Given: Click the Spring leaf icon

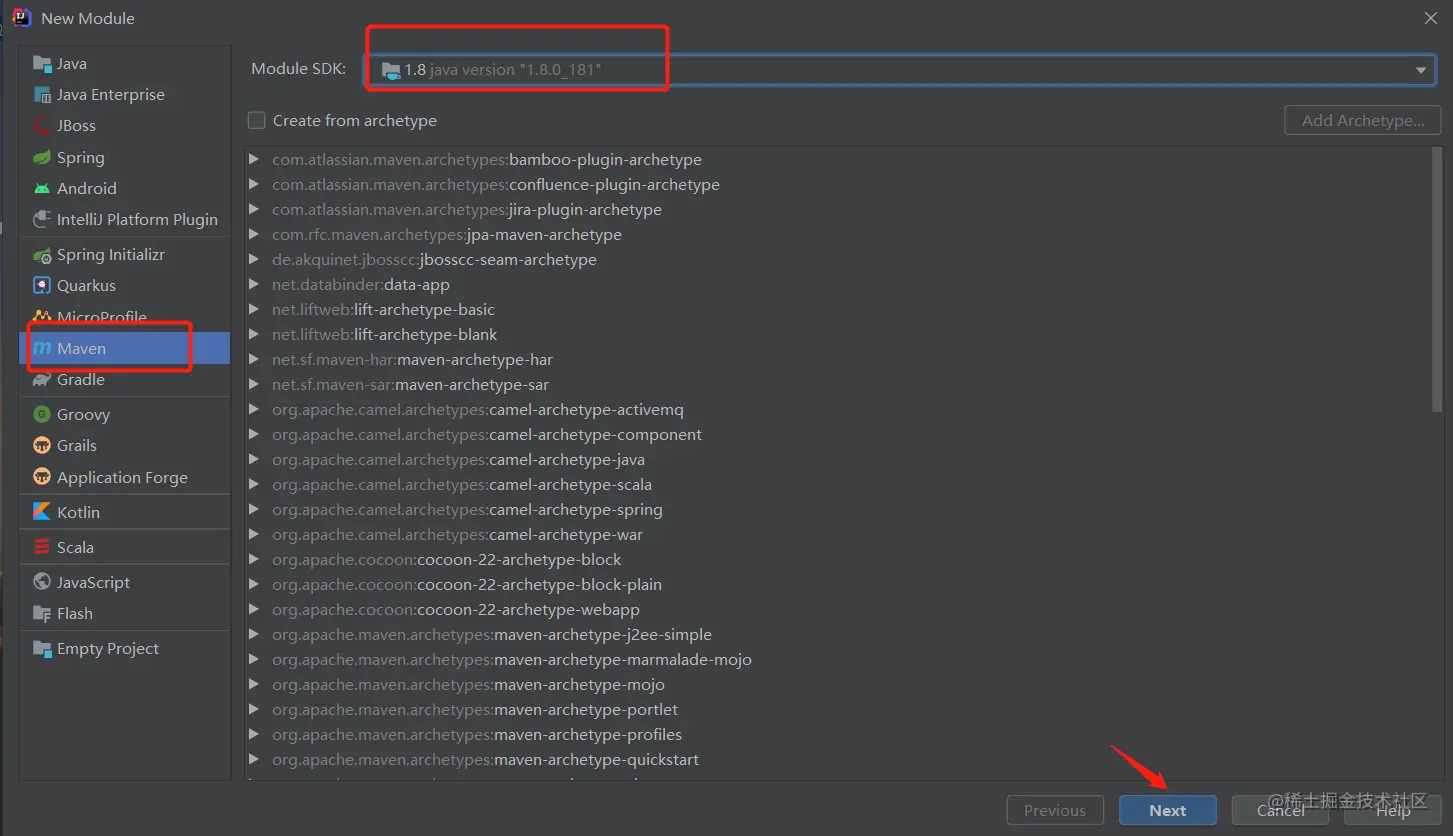Looking at the screenshot, I should 42,158.
